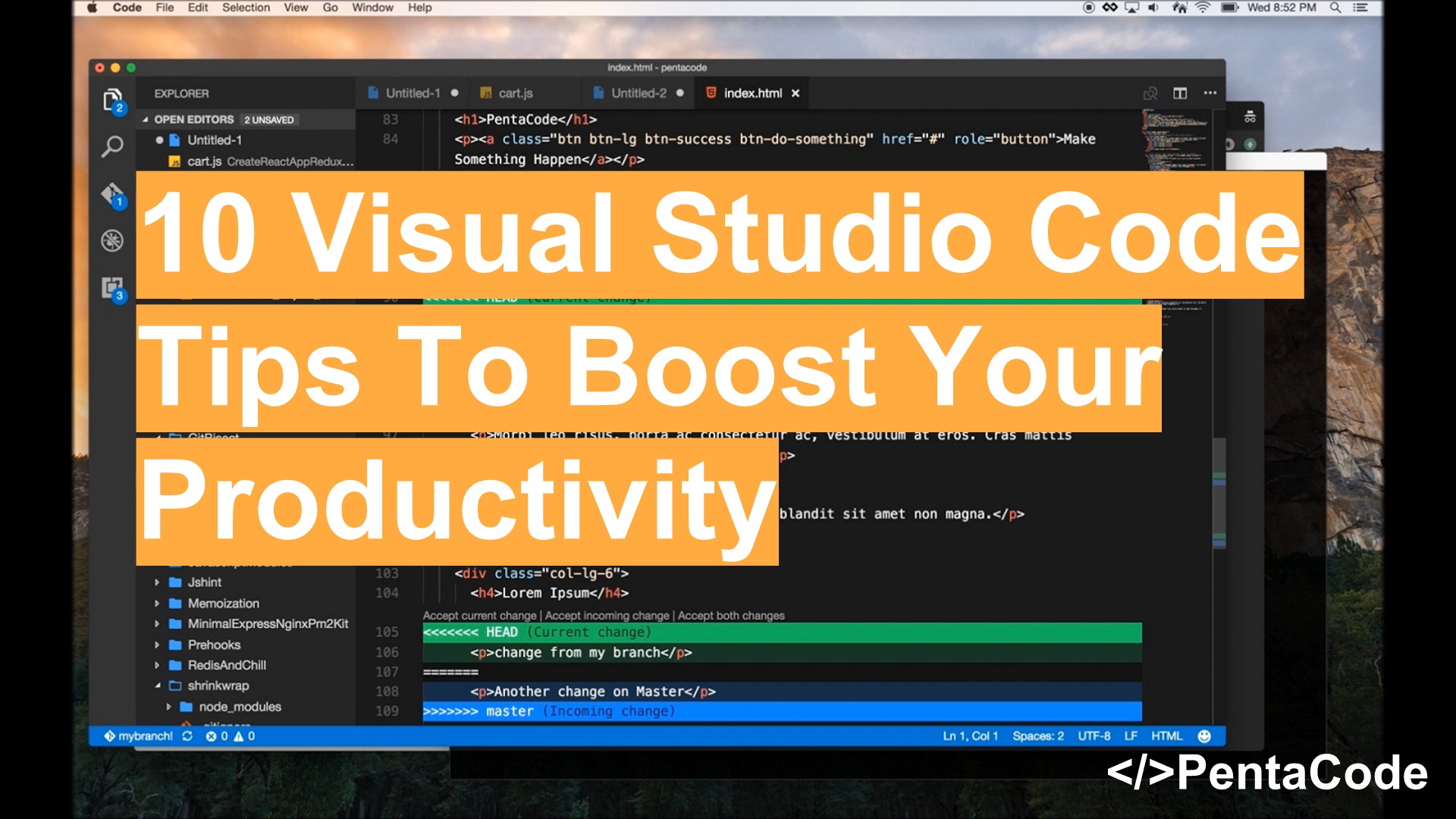Open the Search view icon

pyautogui.click(x=112, y=146)
